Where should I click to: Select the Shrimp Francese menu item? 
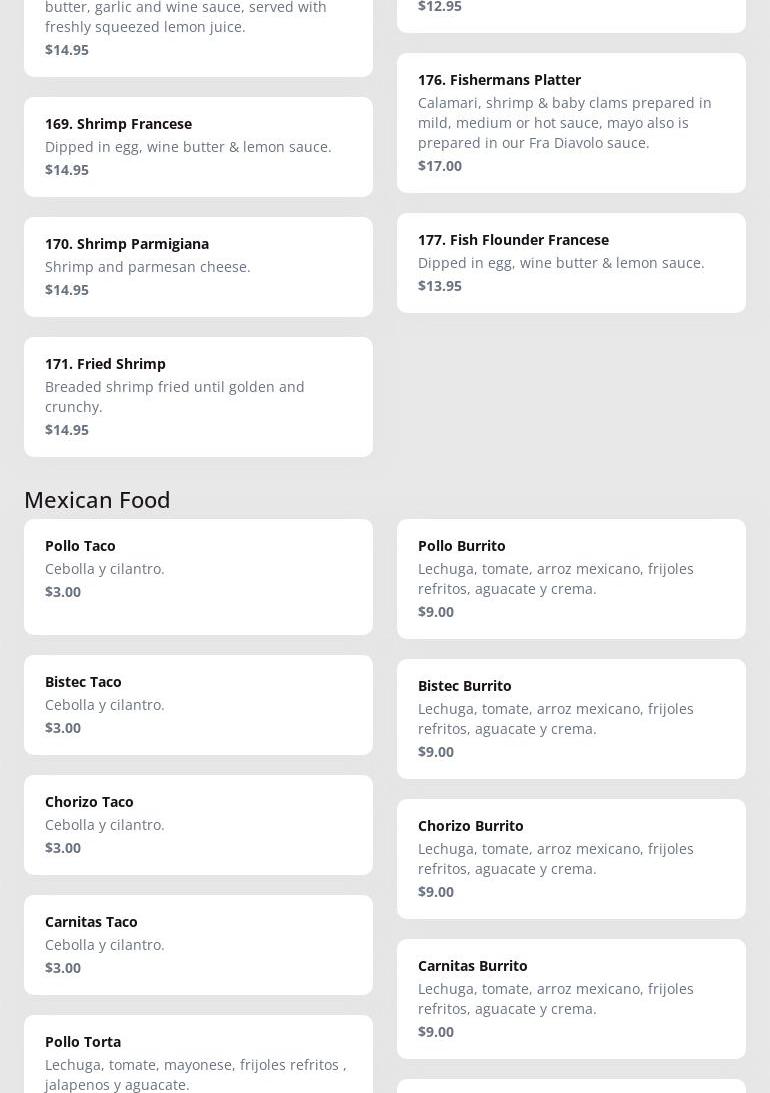198,147
